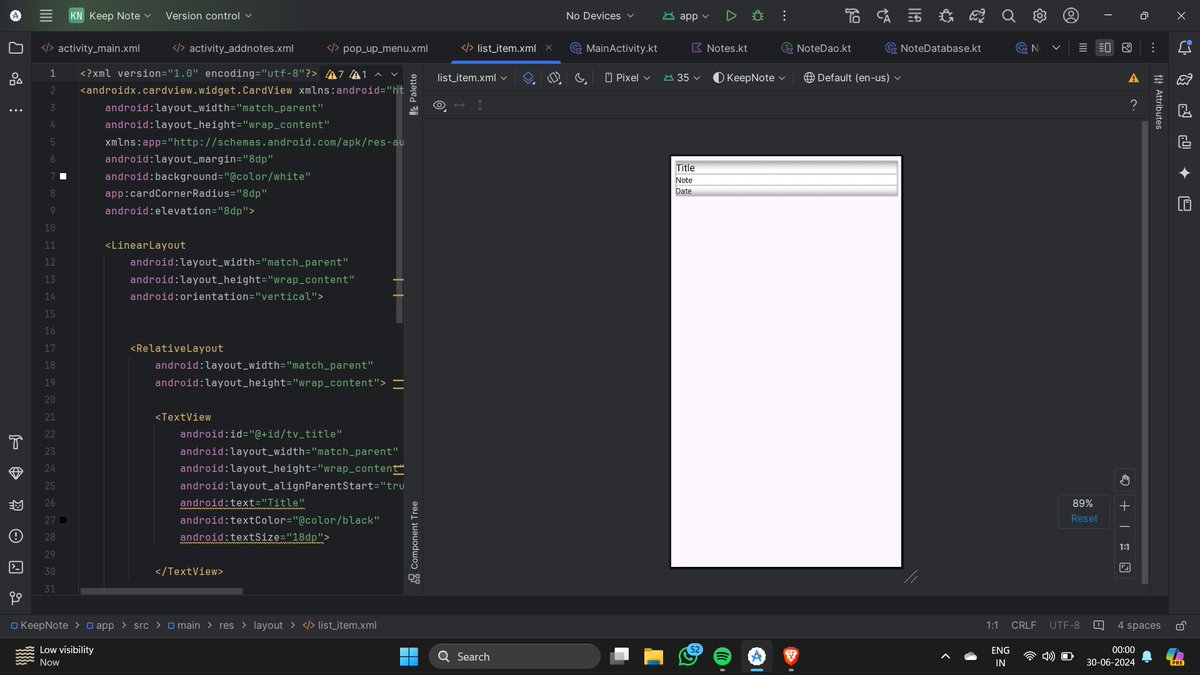Open the list_item.xml file variant dropdown
Viewport: 1200px width, 675px height.
[x=472, y=77]
